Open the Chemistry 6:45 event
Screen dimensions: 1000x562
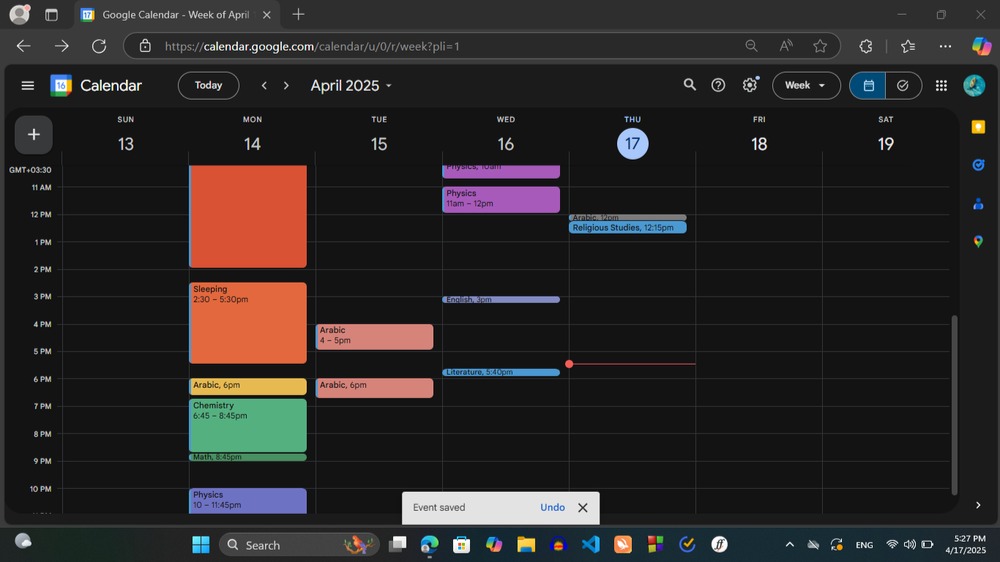click(248, 425)
